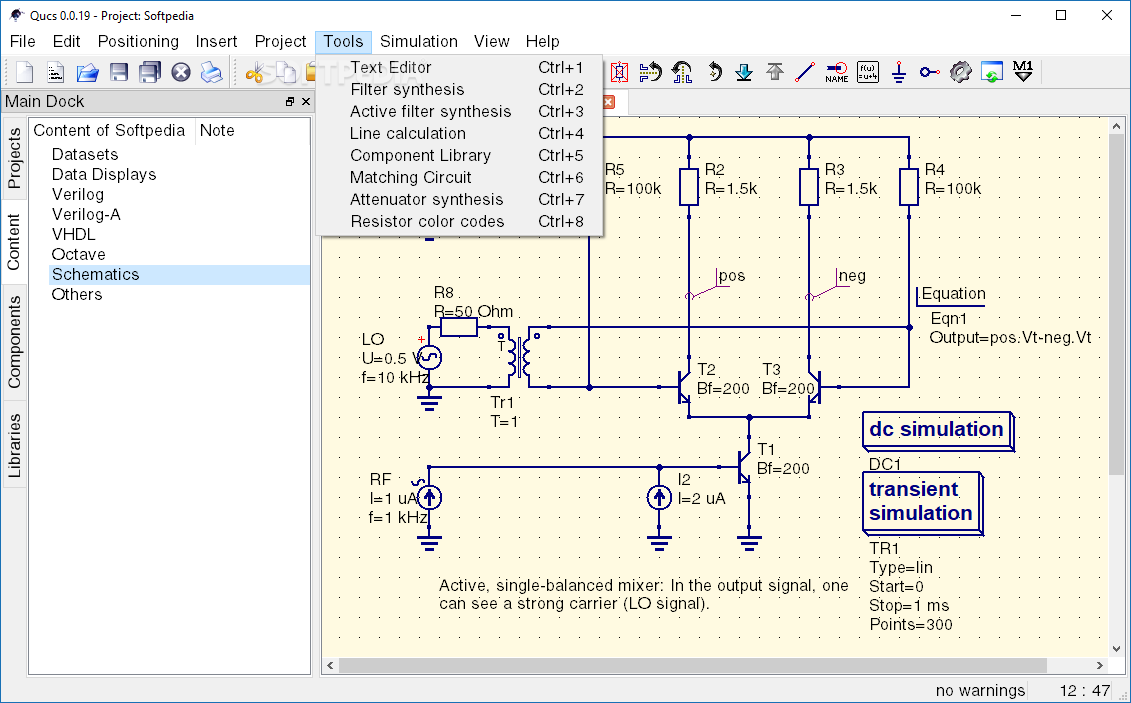The width and height of the screenshot is (1131, 703).
Task: Click 'Content of Softpedia' column header
Action: coord(112,131)
